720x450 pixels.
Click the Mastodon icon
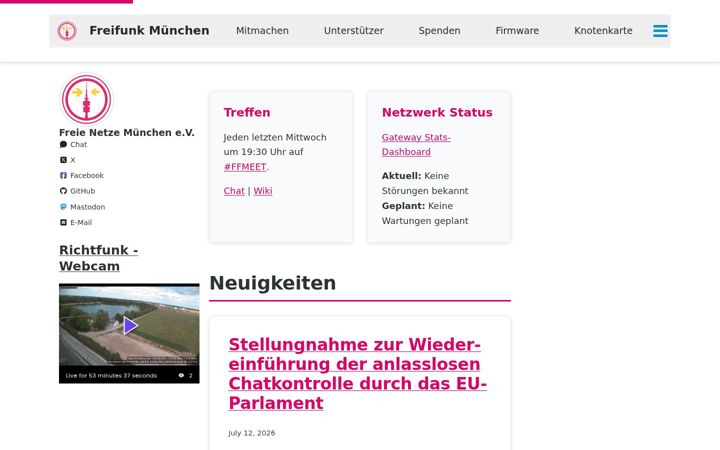pyautogui.click(x=63, y=207)
